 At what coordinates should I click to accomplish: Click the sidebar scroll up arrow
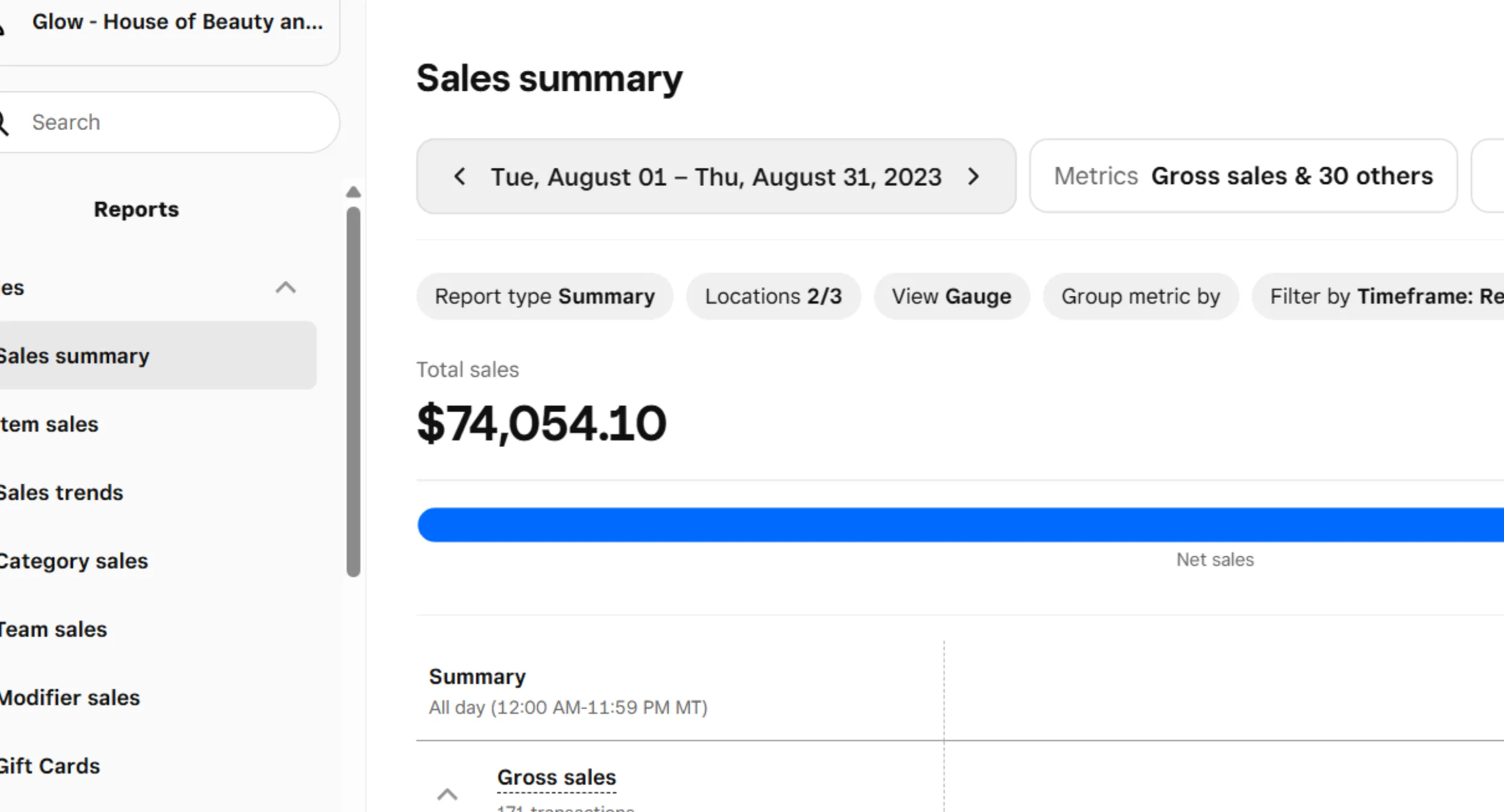point(354,192)
